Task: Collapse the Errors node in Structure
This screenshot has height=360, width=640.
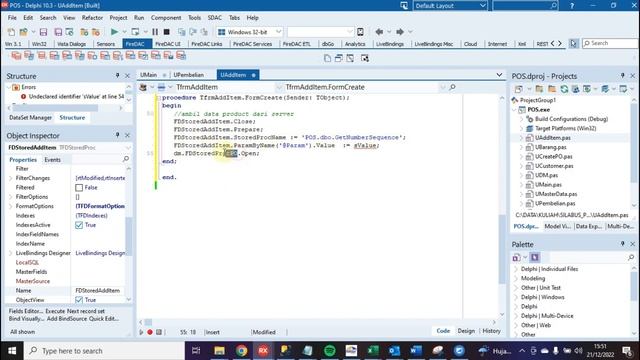Action: coord(9,87)
